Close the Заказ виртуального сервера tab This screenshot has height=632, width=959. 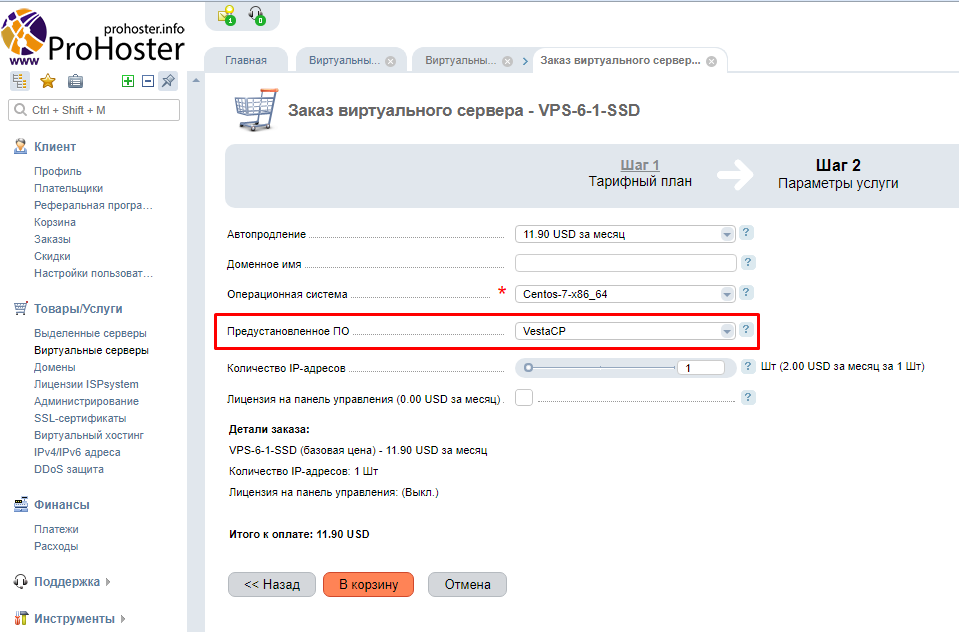tap(711, 61)
